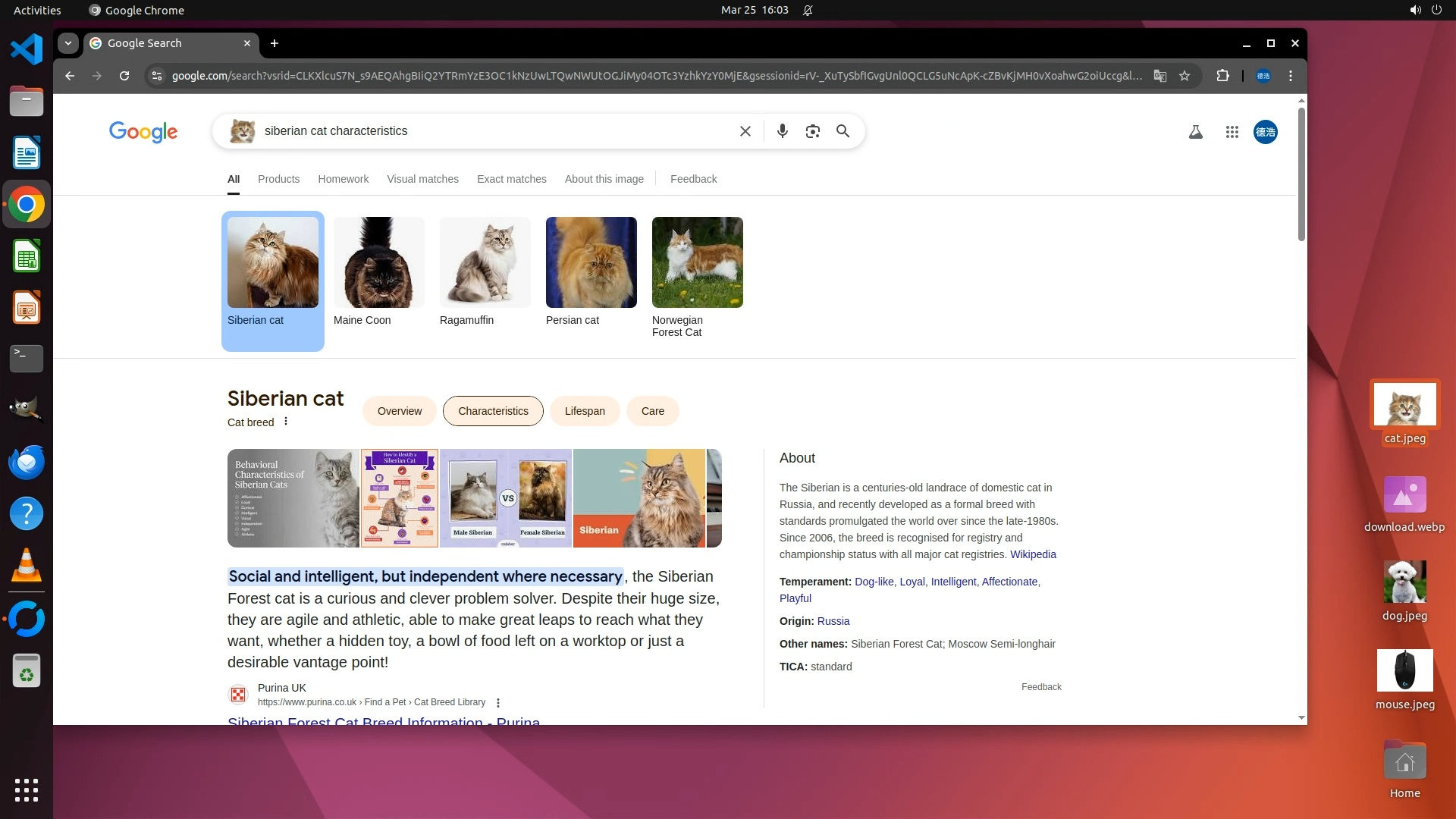Select the Care filter chip

pos(652,411)
